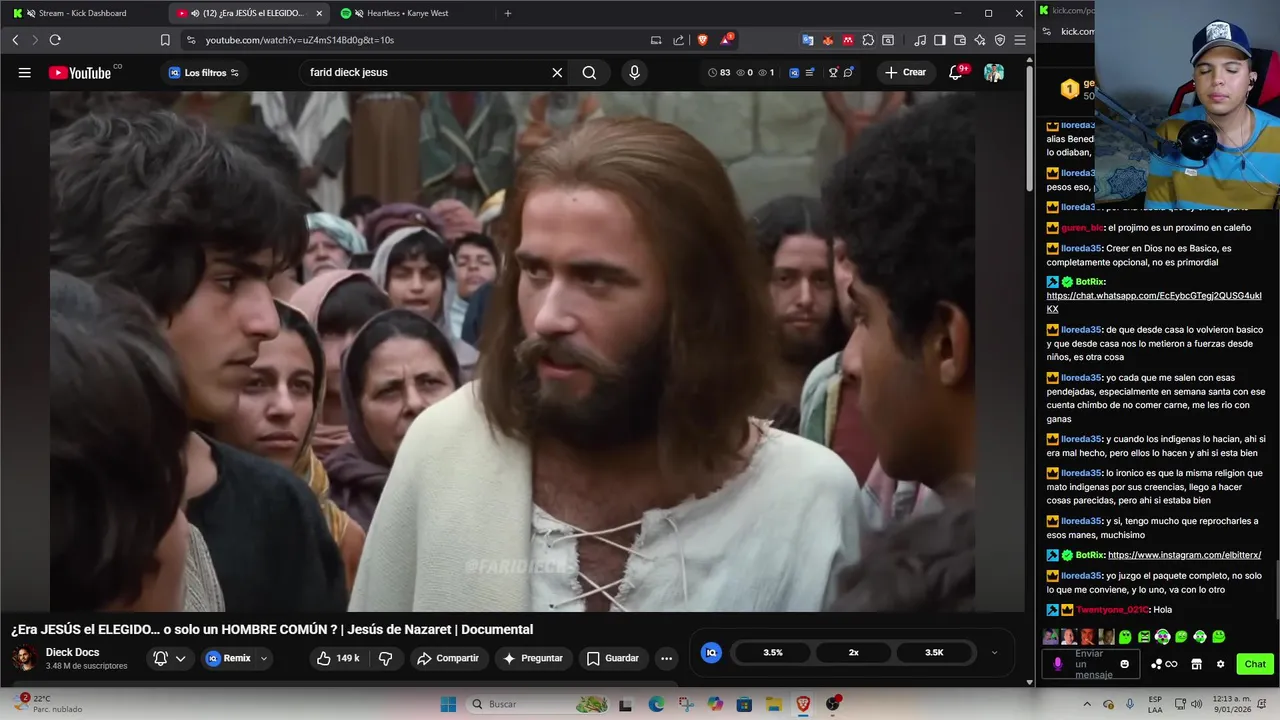Open YouTube notifications bell with 9+ badge
This screenshot has height=720, width=1280.
(x=956, y=72)
